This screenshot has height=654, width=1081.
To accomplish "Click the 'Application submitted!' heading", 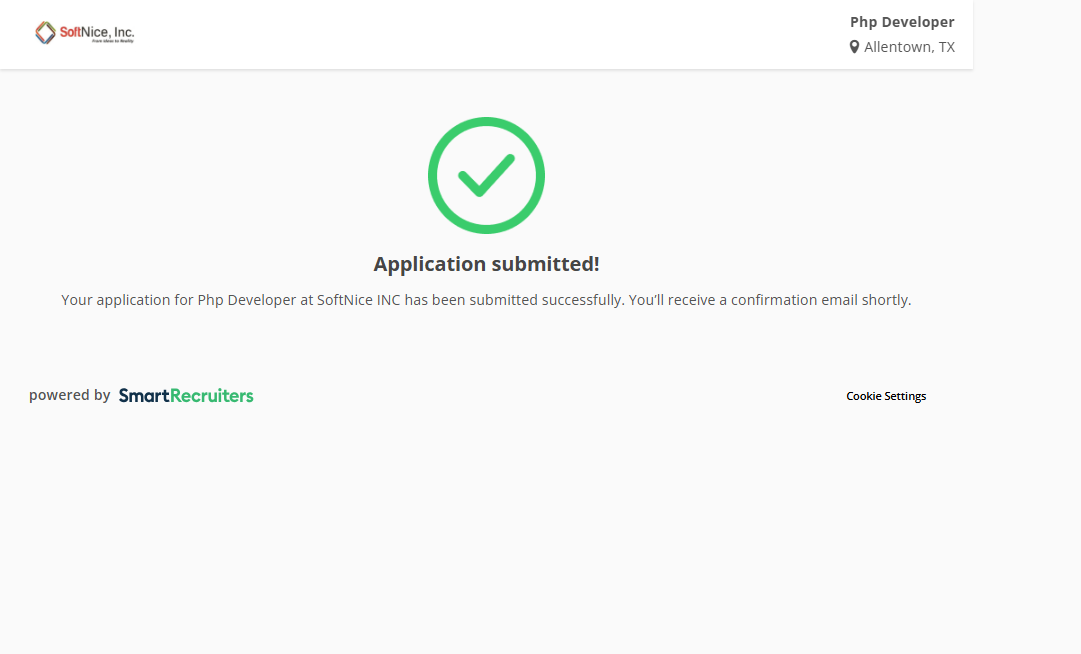I will [486, 264].
